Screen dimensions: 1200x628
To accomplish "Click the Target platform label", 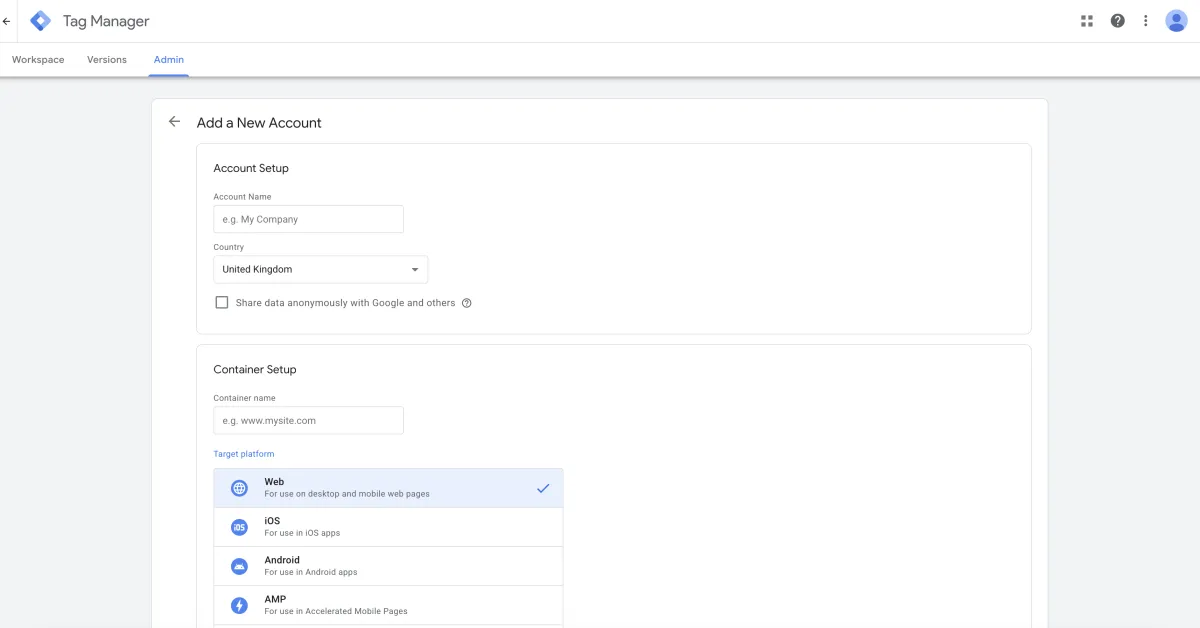I will tap(244, 454).
